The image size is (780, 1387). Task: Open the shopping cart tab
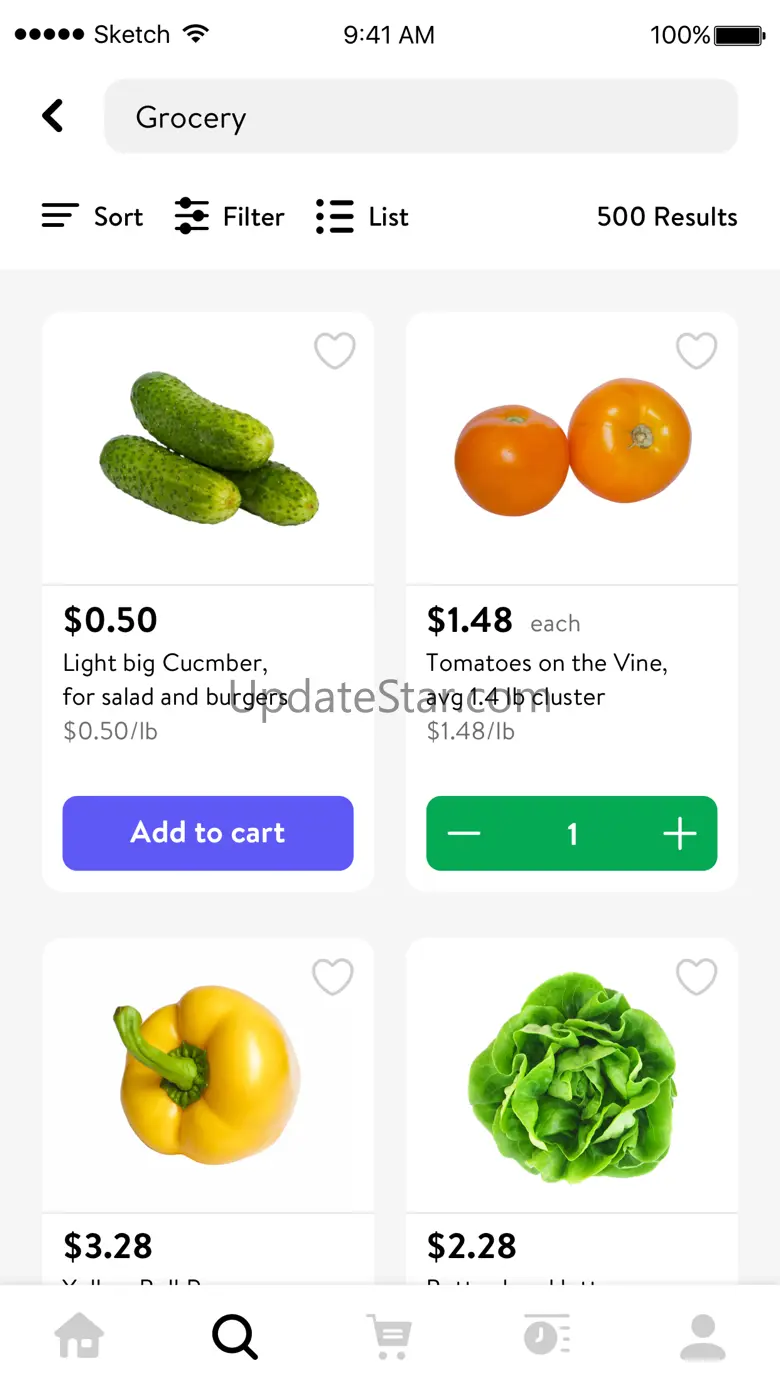[390, 1336]
